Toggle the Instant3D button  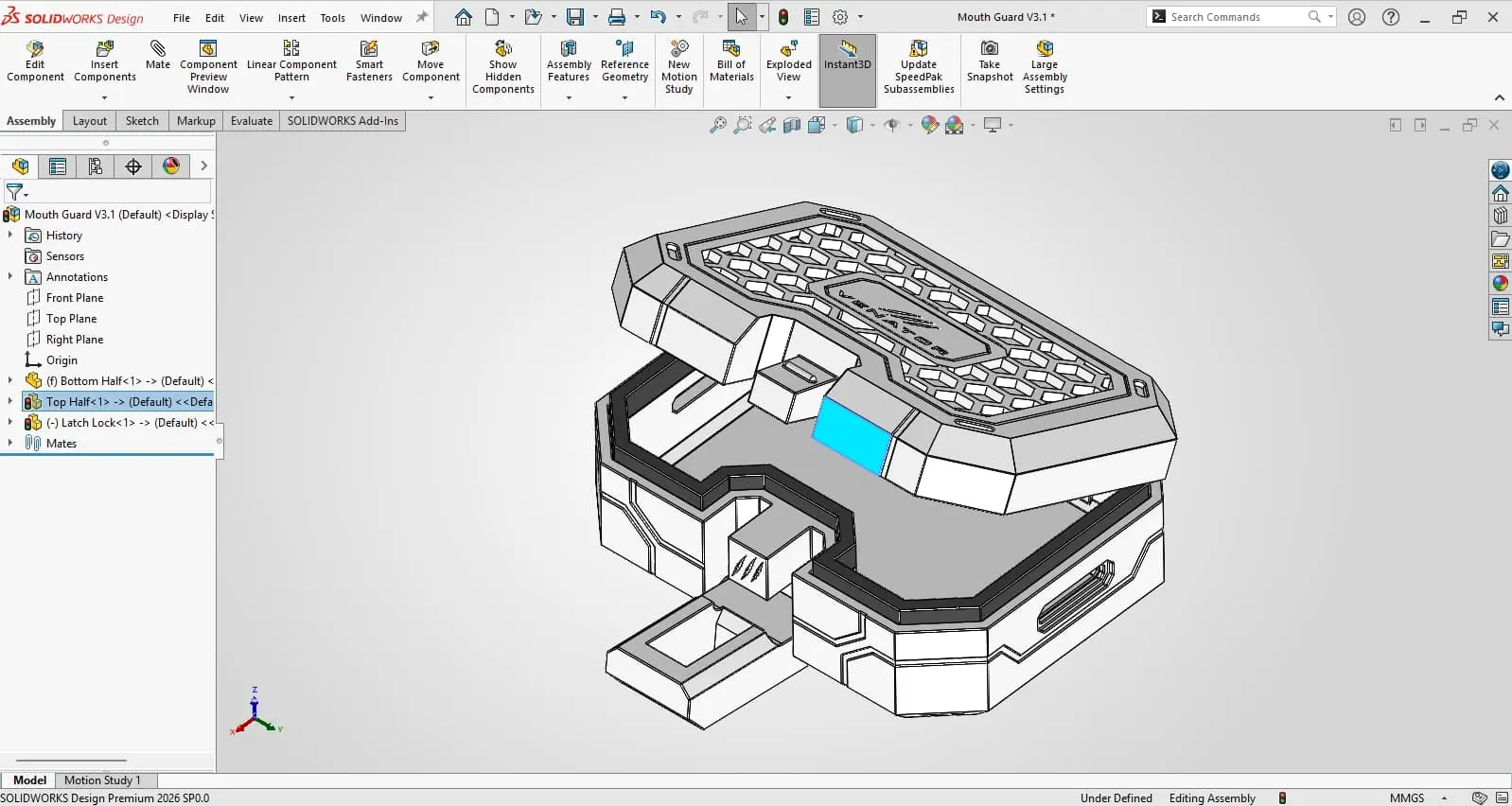coord(848,70)
